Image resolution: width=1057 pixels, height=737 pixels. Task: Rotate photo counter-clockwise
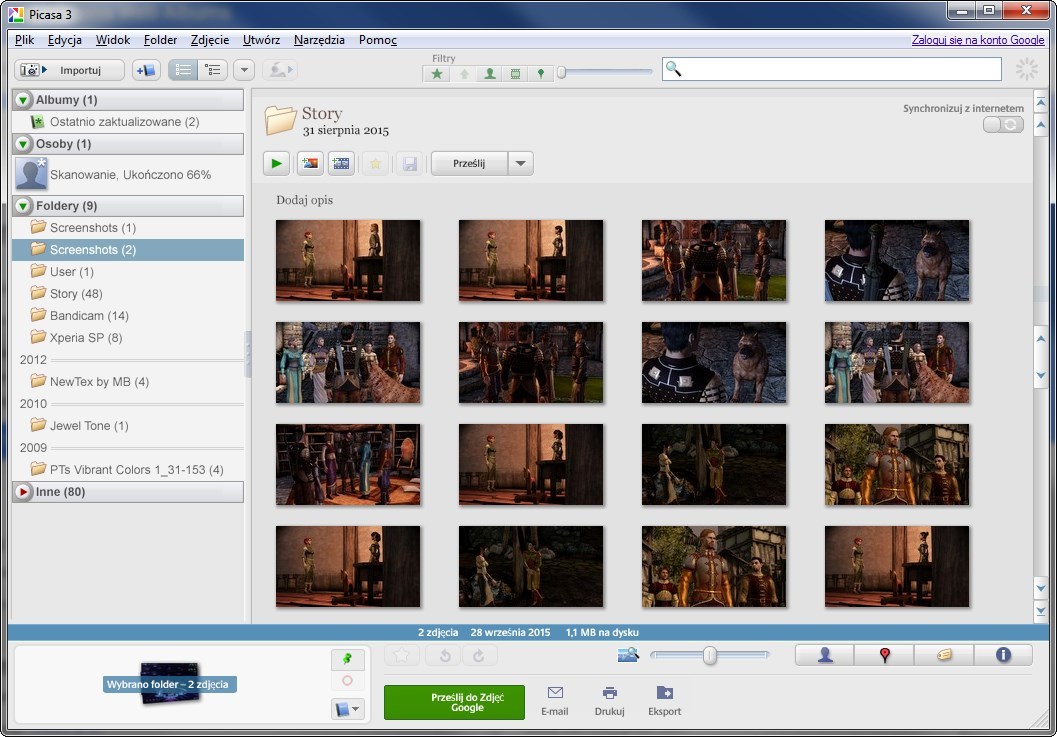445,655
